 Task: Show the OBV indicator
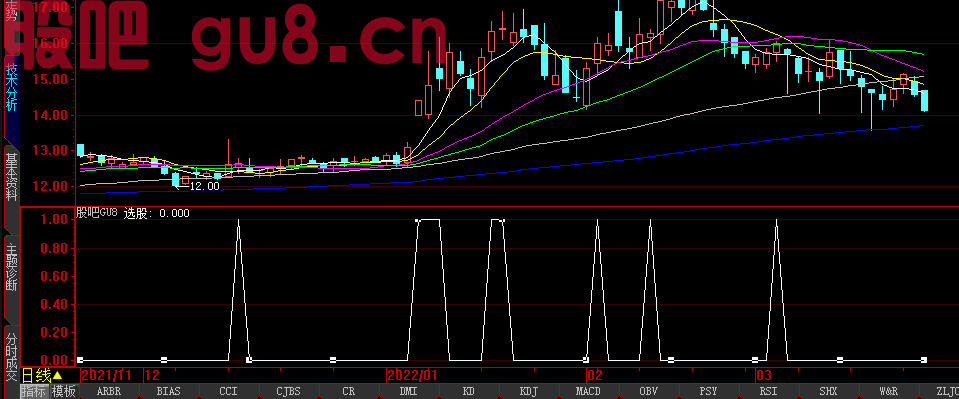649,392
